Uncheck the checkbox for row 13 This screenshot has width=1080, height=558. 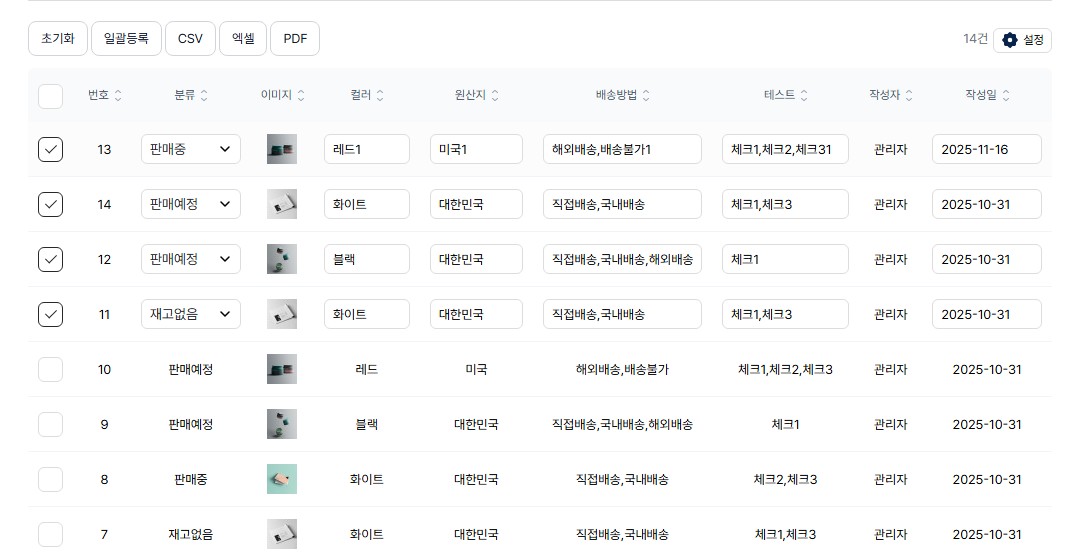pos(50,150)
